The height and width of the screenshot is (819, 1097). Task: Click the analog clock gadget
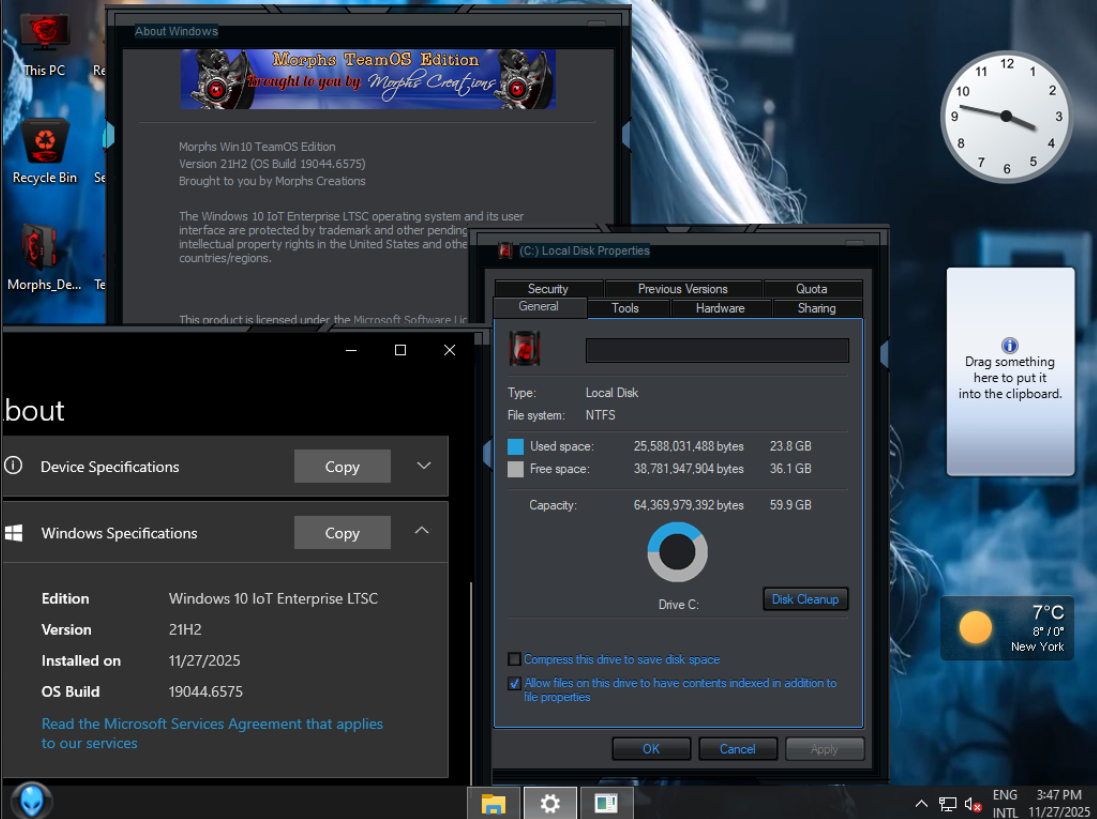point(1006,117)
